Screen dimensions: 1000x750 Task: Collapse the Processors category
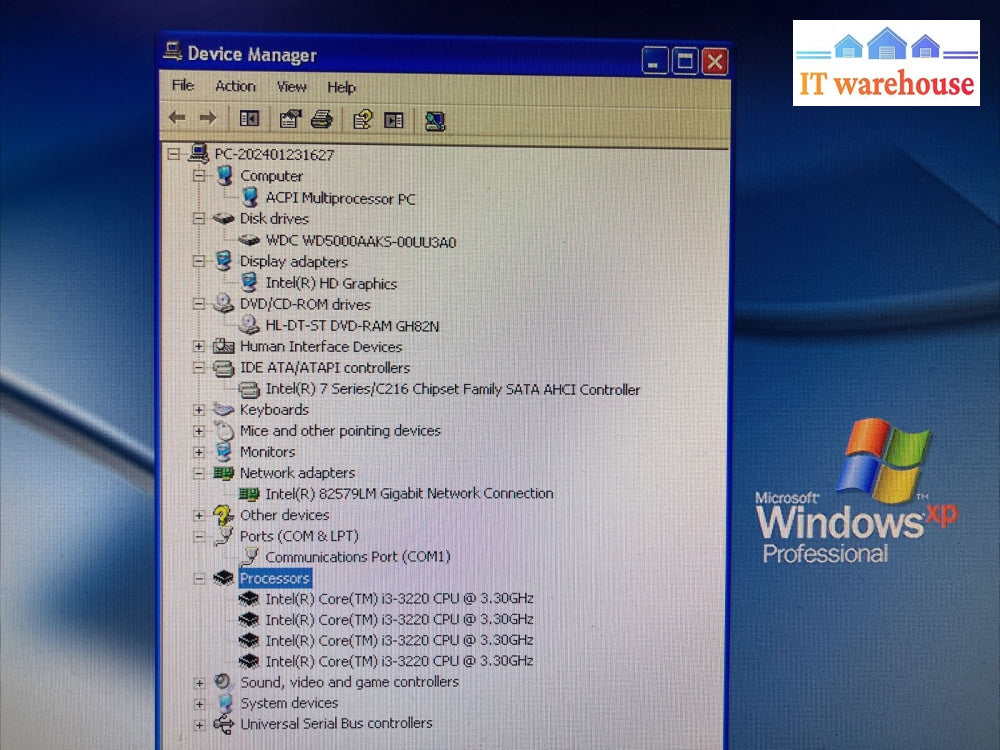coord(199,578)
